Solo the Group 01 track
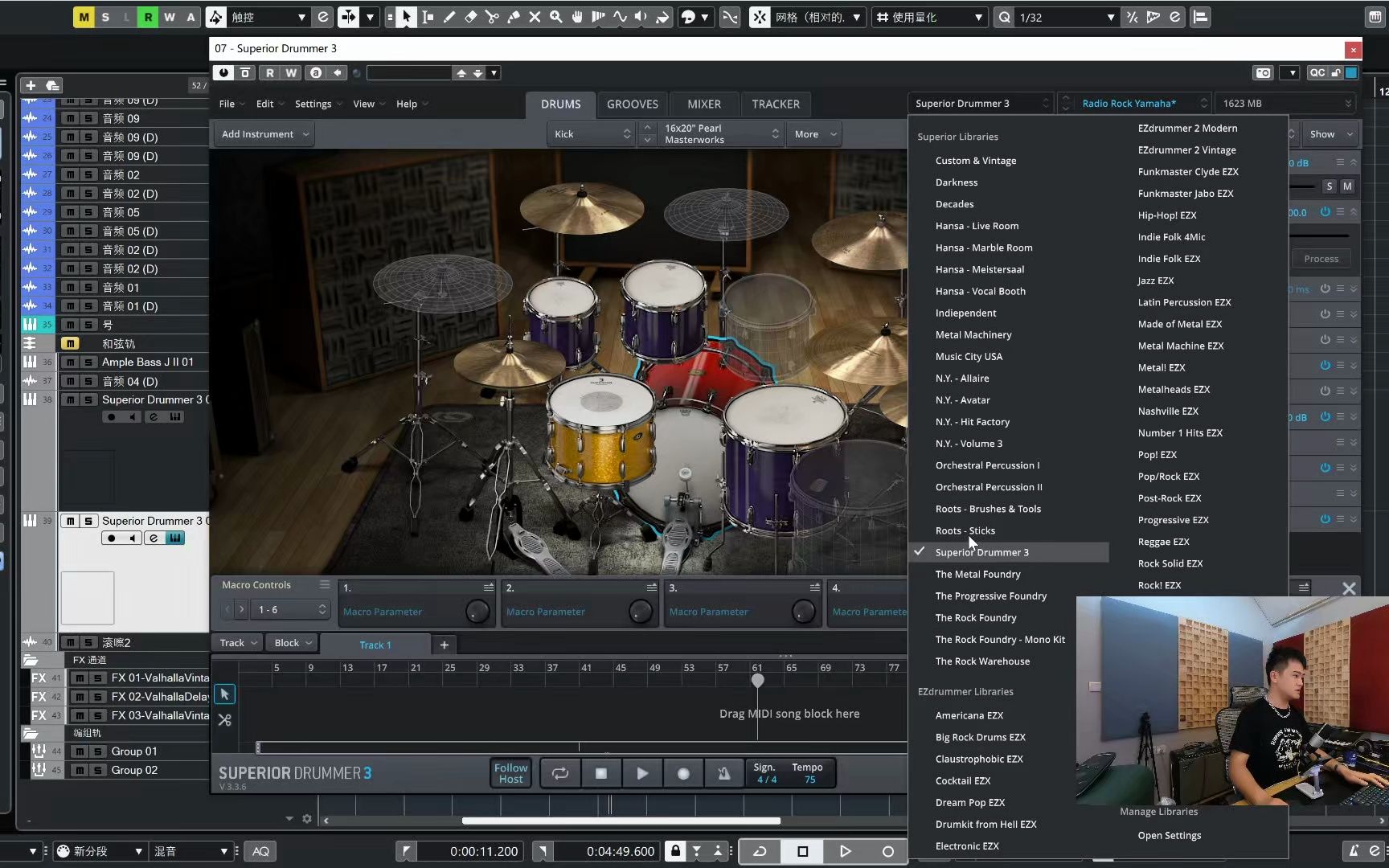This screenshot has height=868, width=1389. (x=97, y=751)
